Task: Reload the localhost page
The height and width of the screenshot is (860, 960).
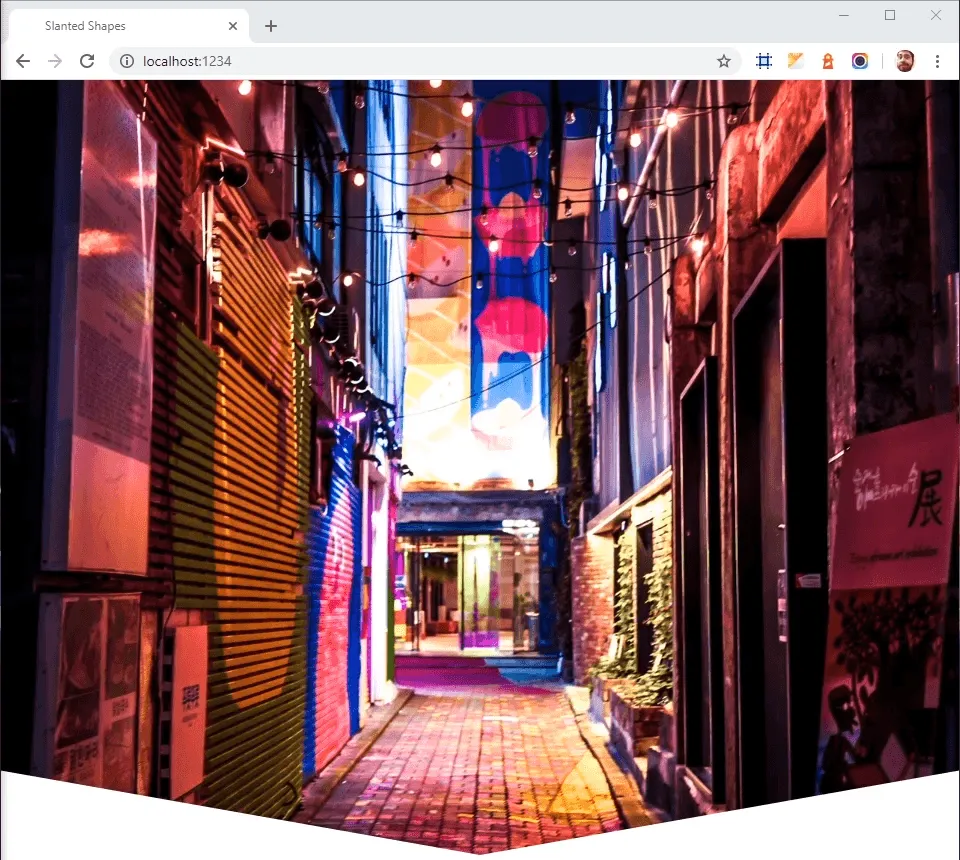Action: [x=87, y=61]
